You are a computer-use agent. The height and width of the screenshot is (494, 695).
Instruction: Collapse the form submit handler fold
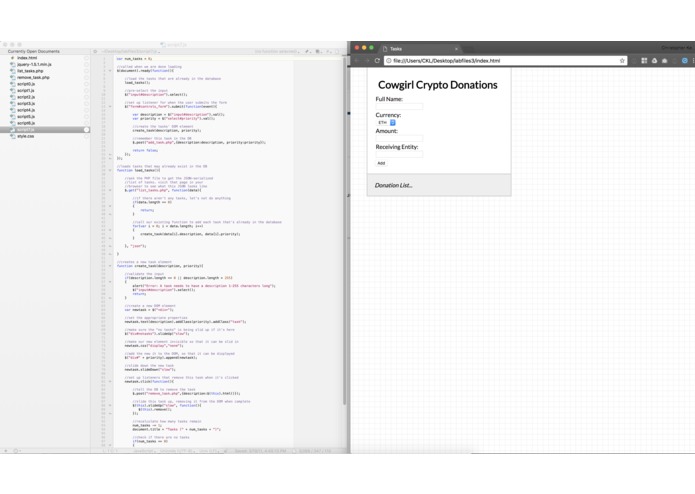(x=110, y=106)
